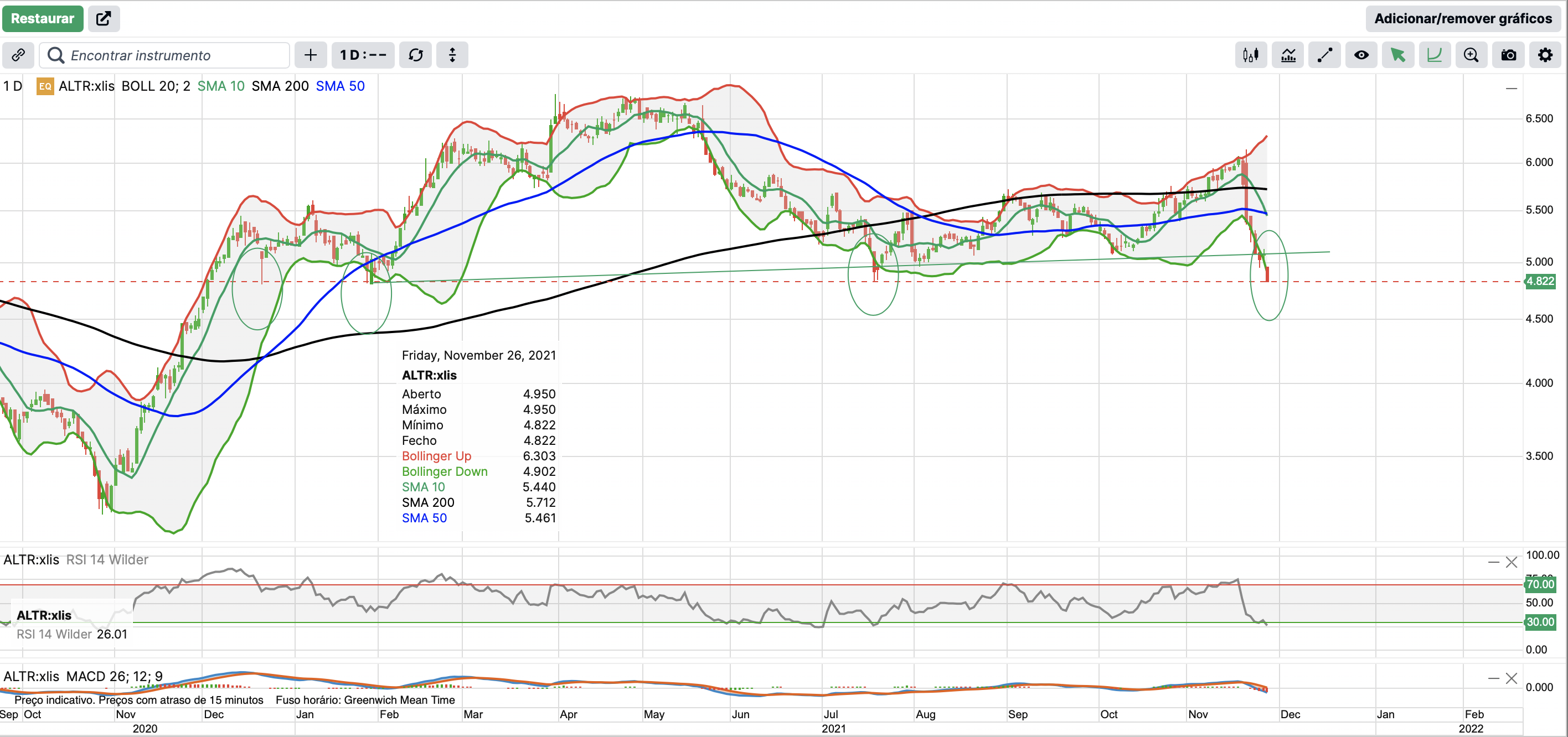Toggle the eye visibility button

[1361, 55]
